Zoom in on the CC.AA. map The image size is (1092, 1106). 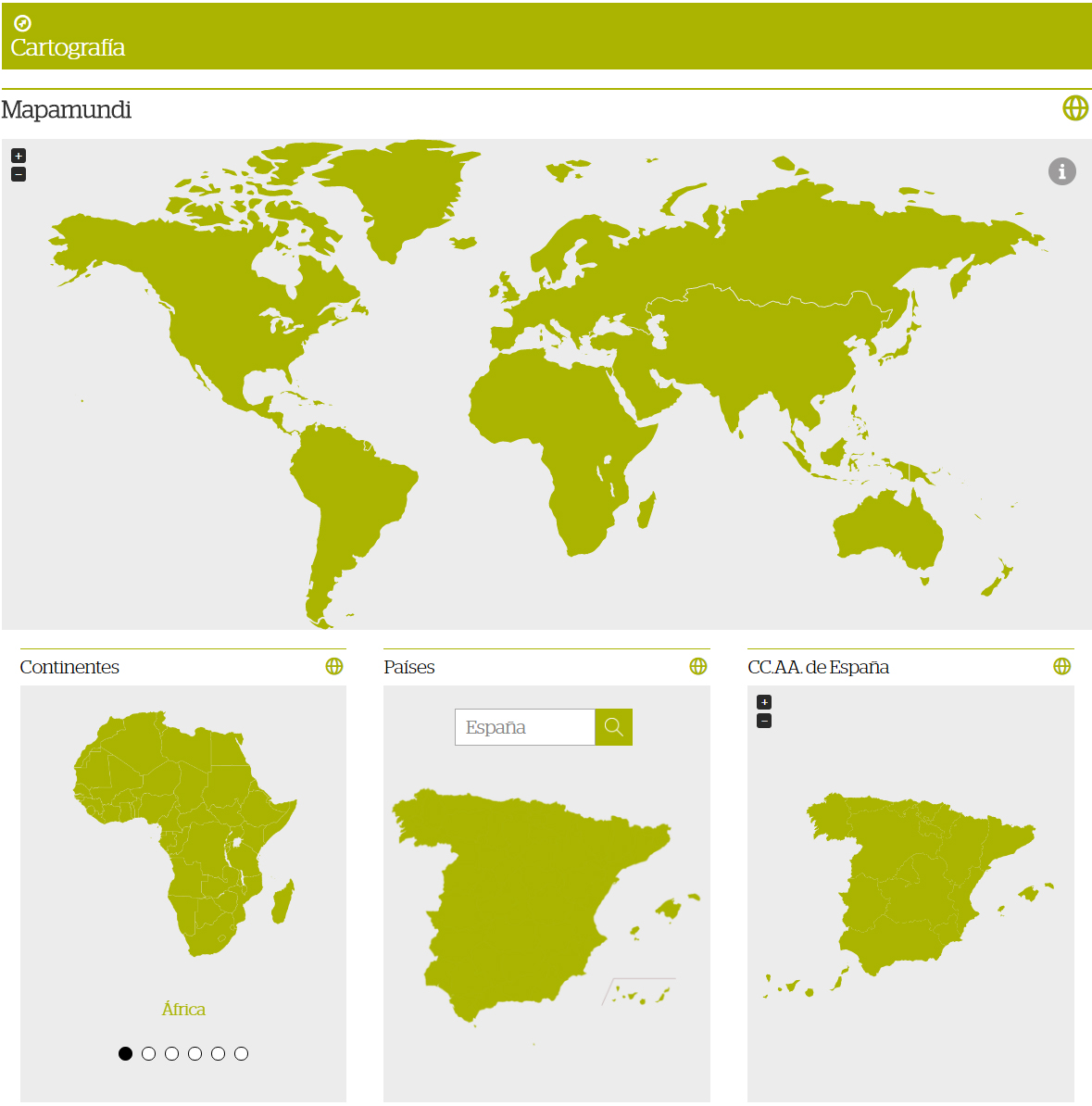(764, 702)
